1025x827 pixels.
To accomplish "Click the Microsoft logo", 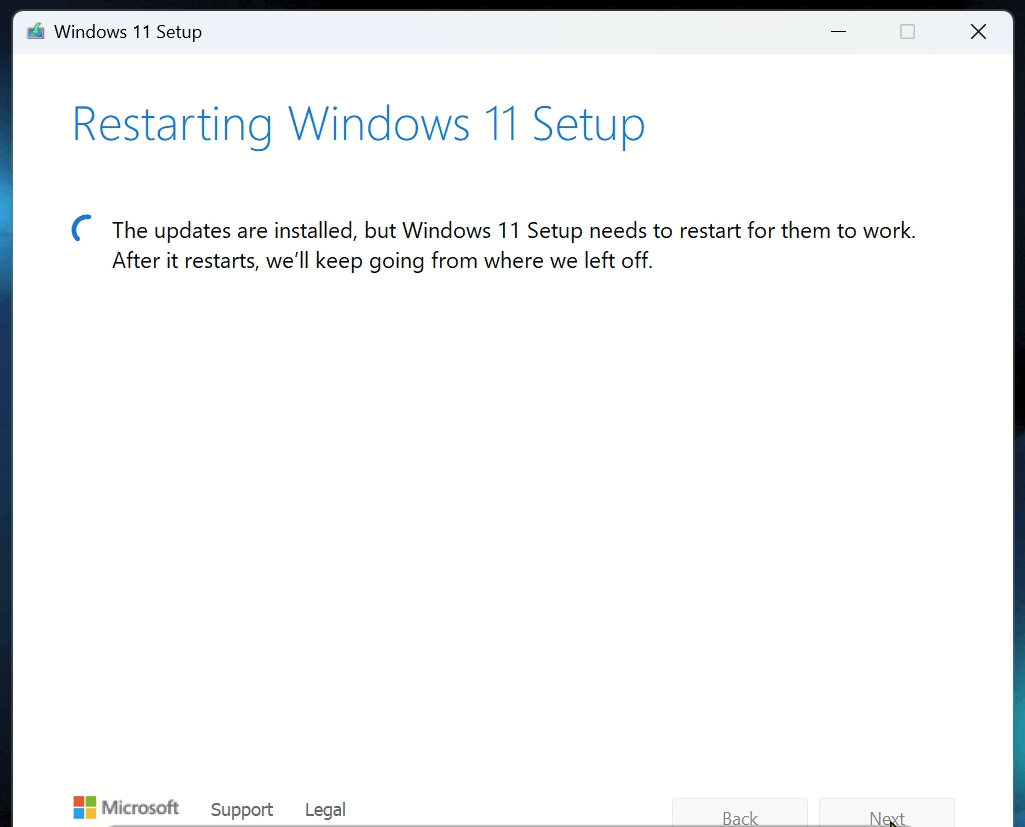I will click(x=126, y=807).
